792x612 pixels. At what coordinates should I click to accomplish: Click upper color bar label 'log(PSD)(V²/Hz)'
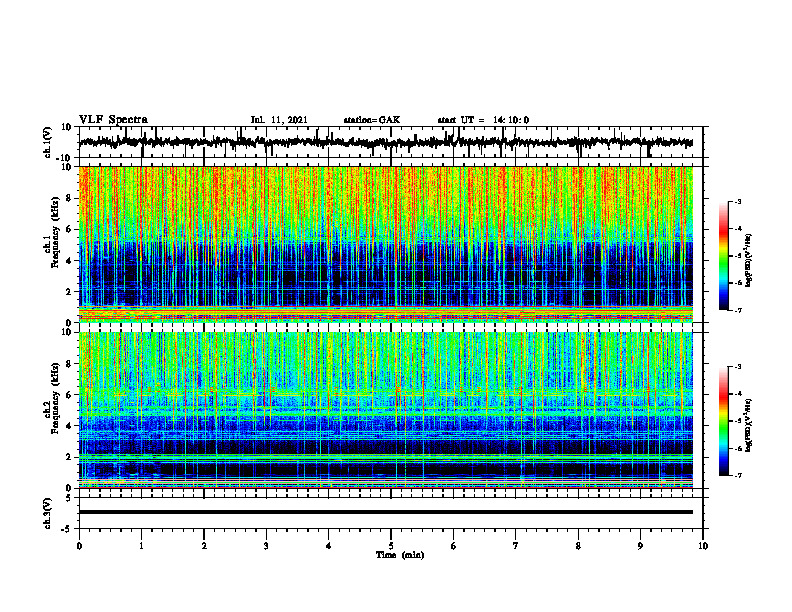pyautogui.click(x=748, y=260)
